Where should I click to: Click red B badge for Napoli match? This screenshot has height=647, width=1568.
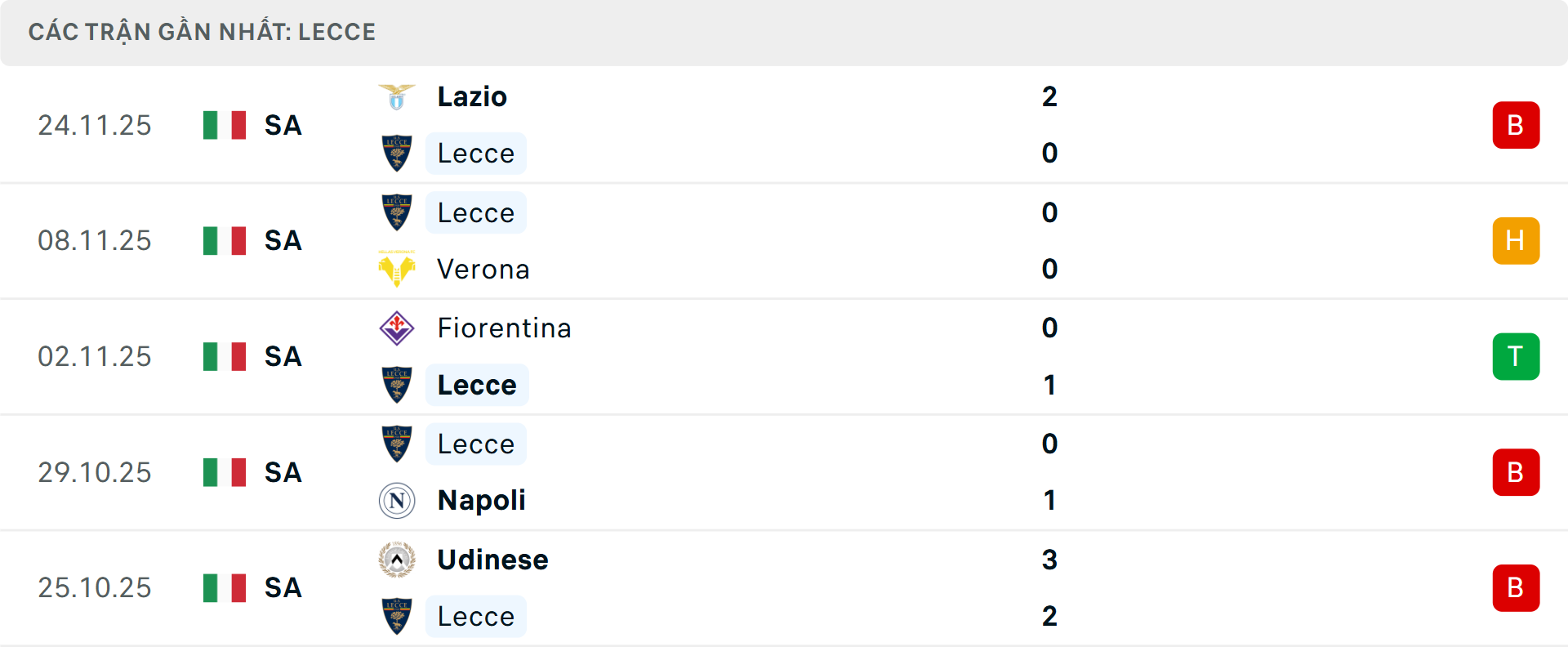(1516, 473)
